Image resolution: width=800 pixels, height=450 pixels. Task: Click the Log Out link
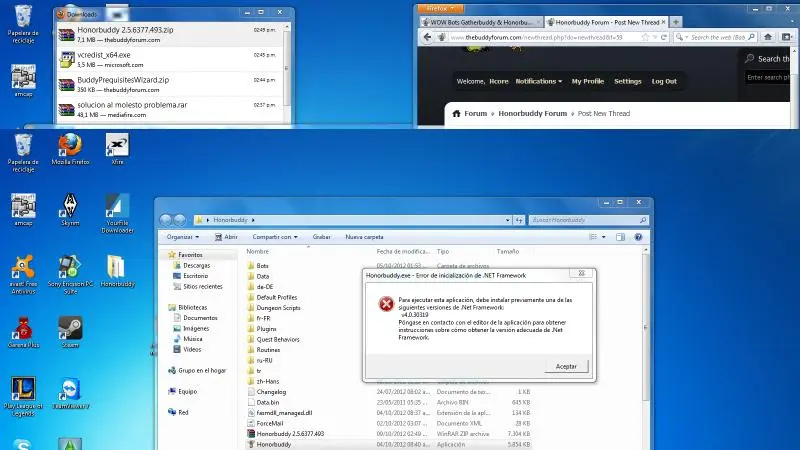tap(664, 81)
